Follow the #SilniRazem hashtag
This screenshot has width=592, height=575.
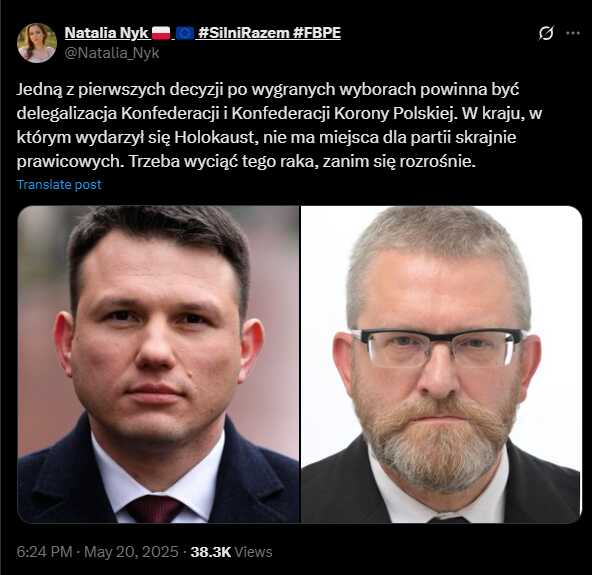(244, 33)
